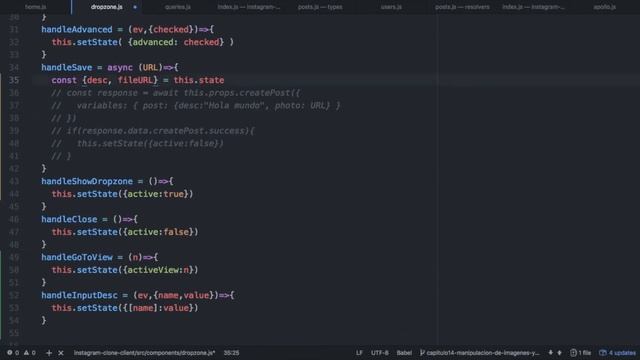
Task: Change line ending via LF indicator
Action: pyautogui.click(x=359, y=353)
